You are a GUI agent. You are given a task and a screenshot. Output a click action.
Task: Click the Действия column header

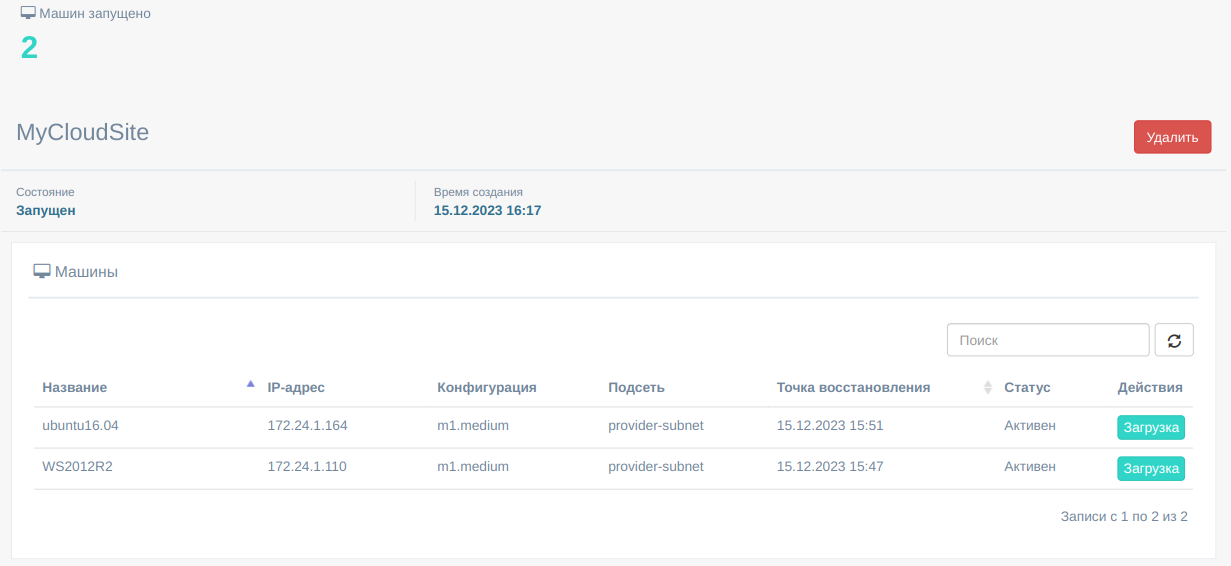(1150, 387)
